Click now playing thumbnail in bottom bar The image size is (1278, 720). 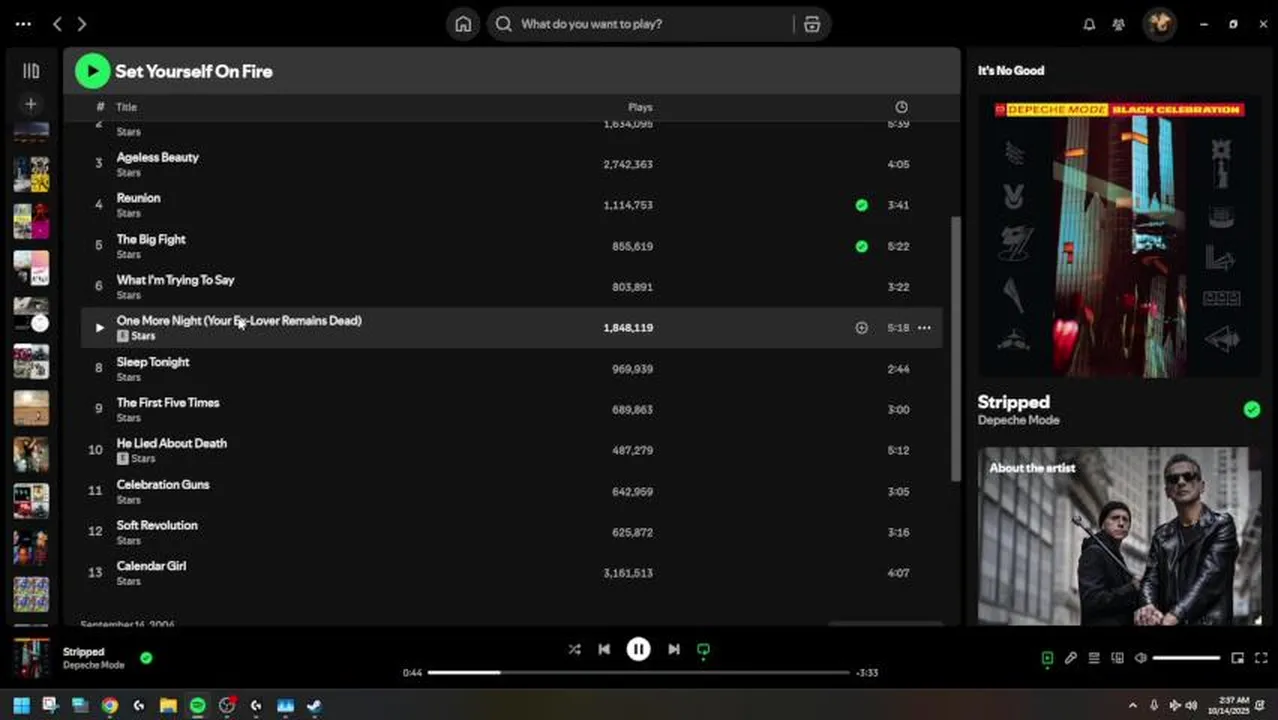coord(31,658)
